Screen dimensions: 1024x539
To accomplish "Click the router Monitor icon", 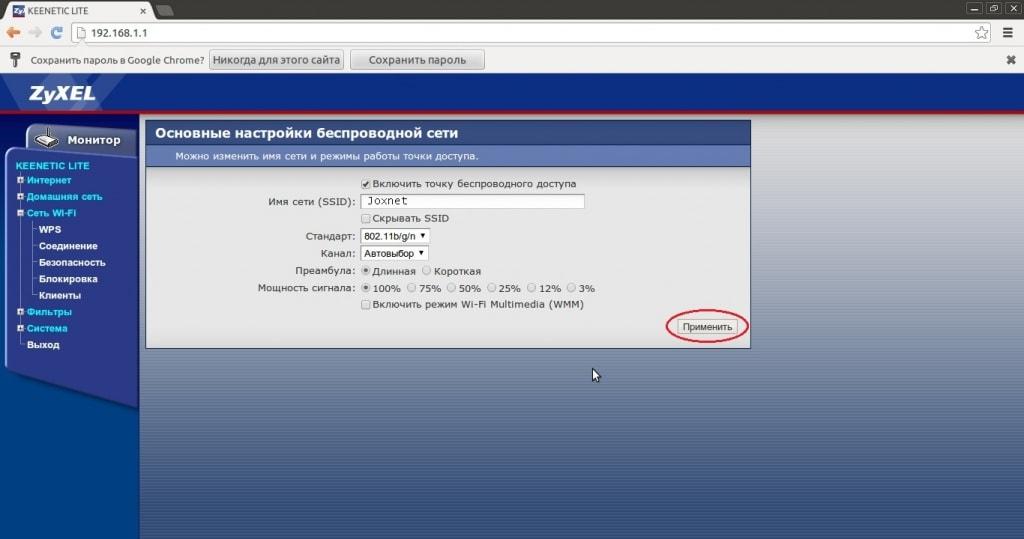I will point(46,139).
